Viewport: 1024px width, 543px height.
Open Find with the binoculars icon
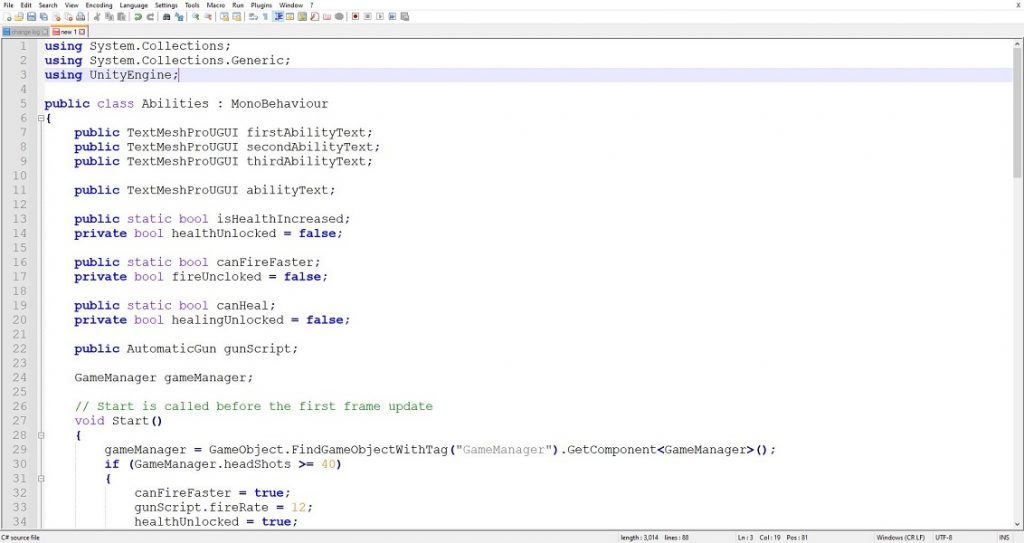tap(166, 17)
